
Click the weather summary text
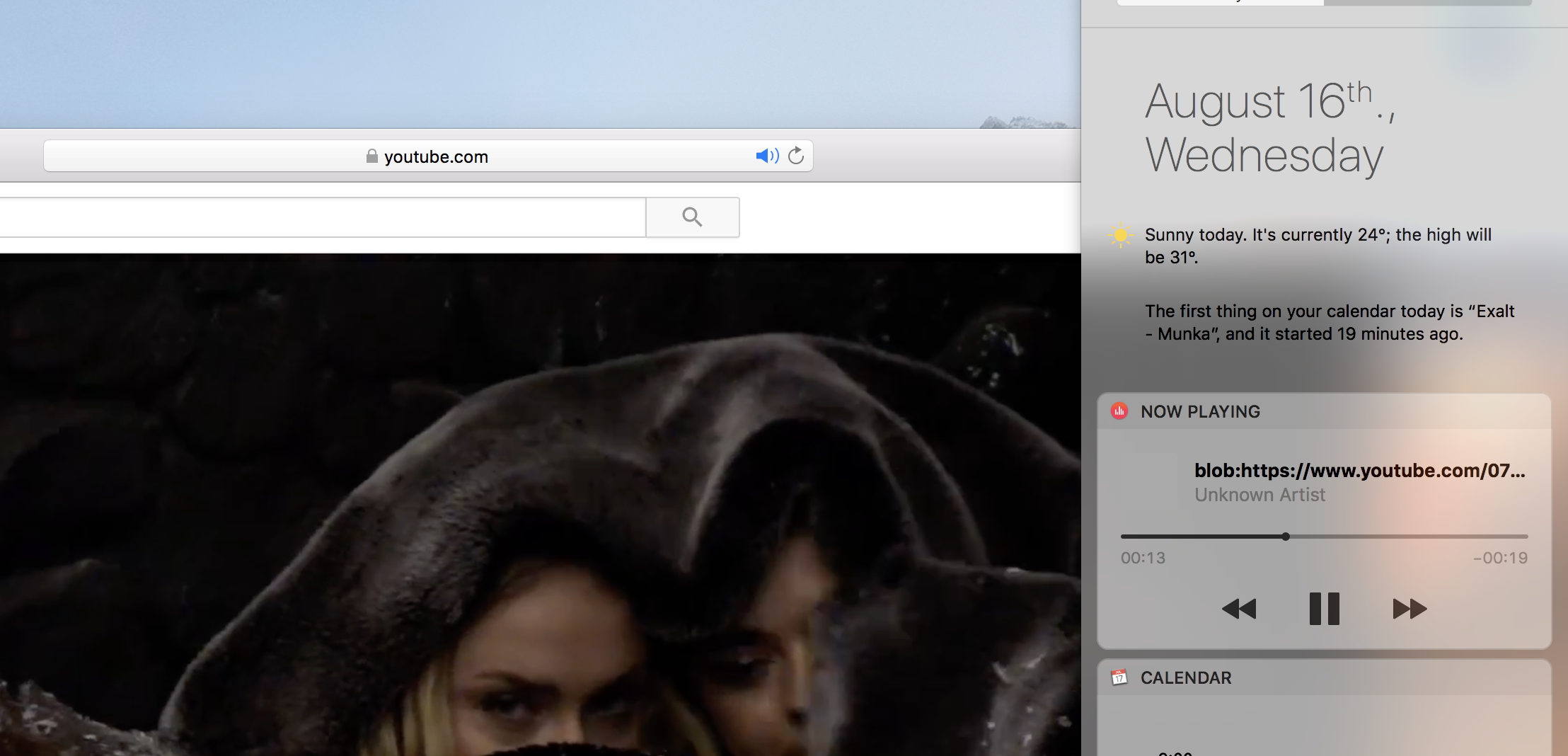click(x=1318, y=246)
